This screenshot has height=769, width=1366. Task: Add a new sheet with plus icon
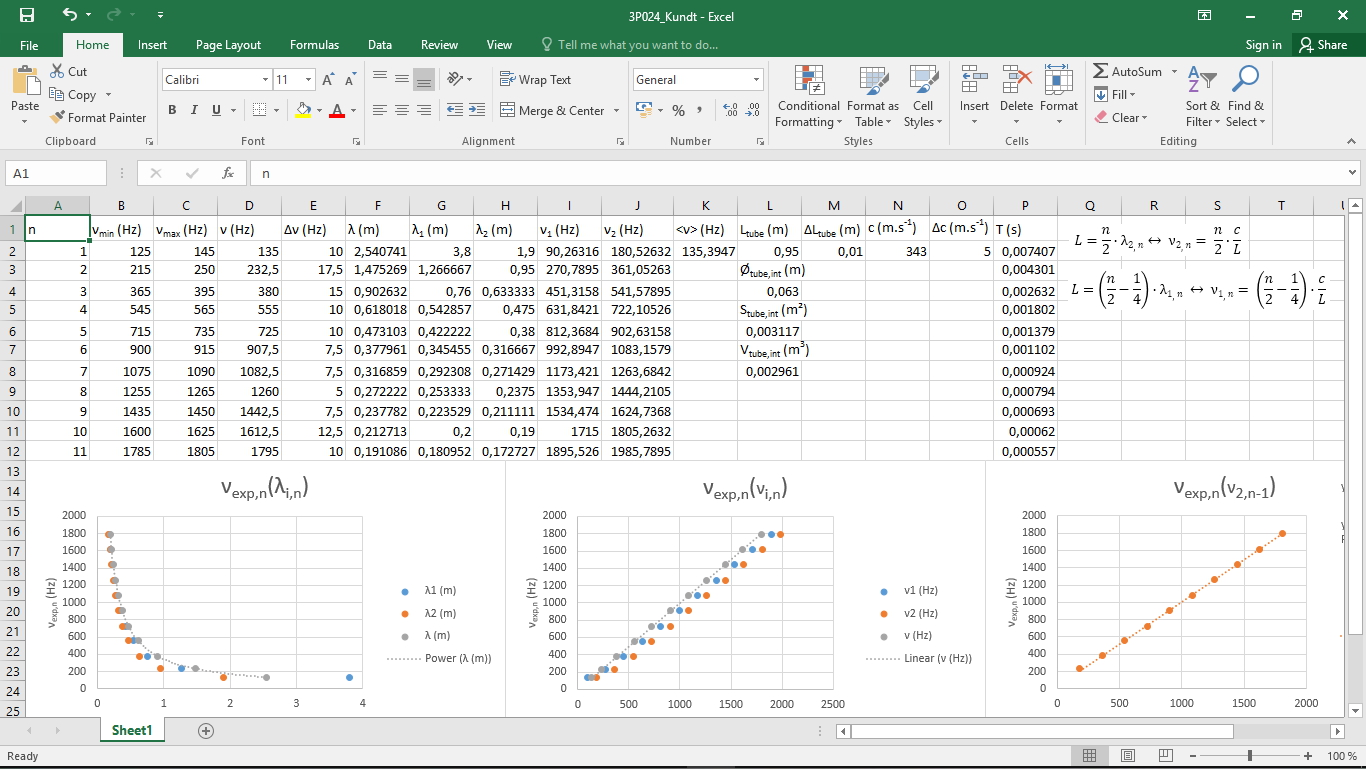pos(206,731)
